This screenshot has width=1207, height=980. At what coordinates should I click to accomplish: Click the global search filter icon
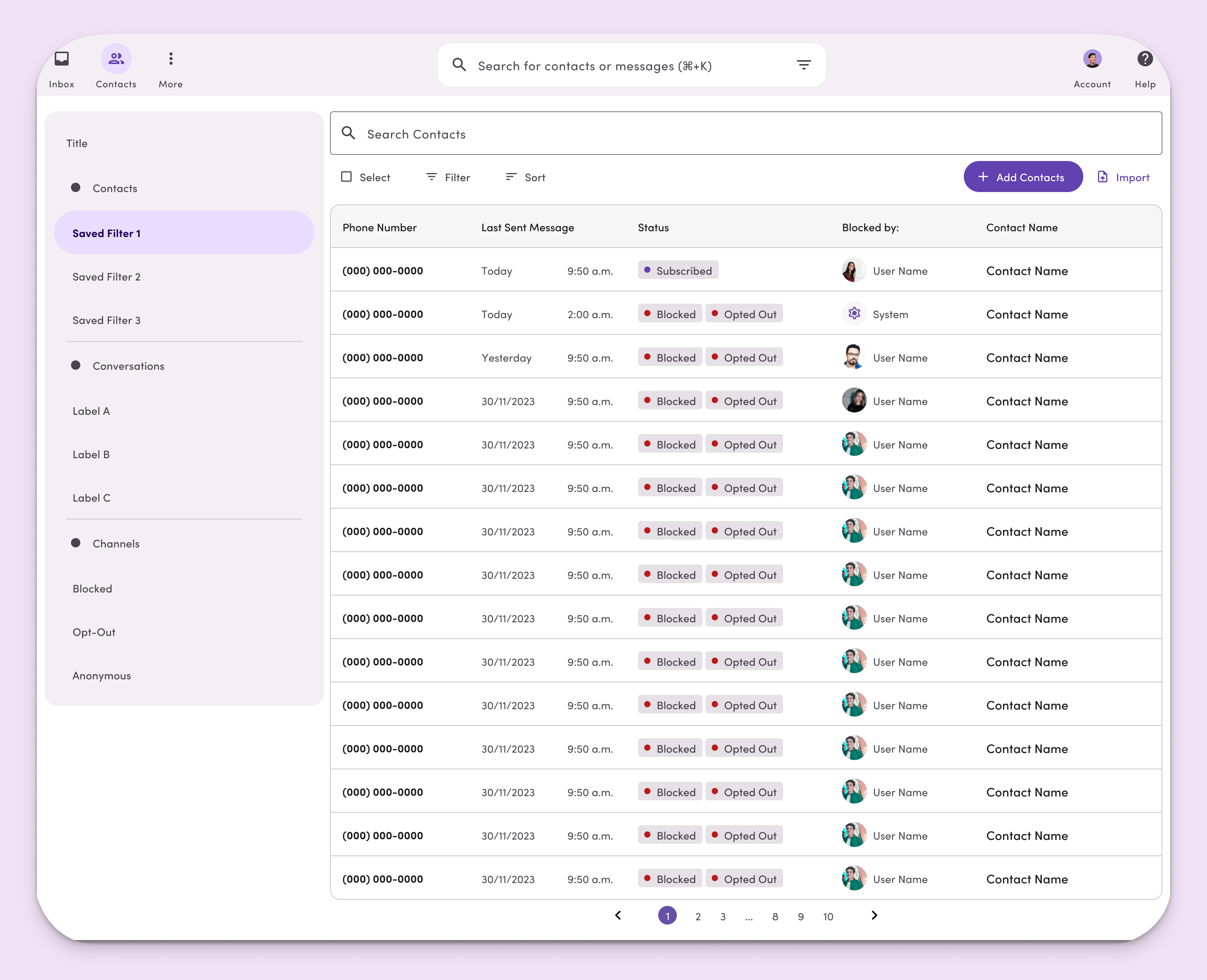[804, 65]
